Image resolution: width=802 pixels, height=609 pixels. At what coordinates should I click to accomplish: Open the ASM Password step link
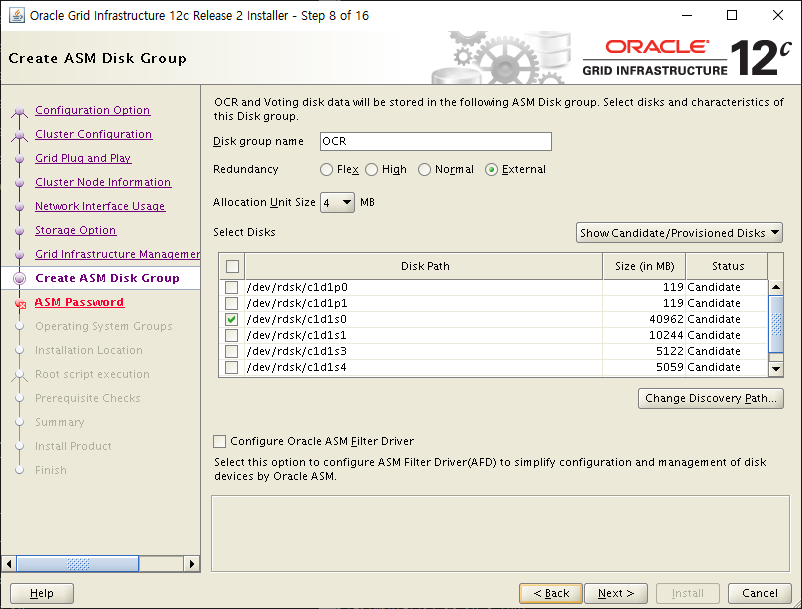point(79,302)
